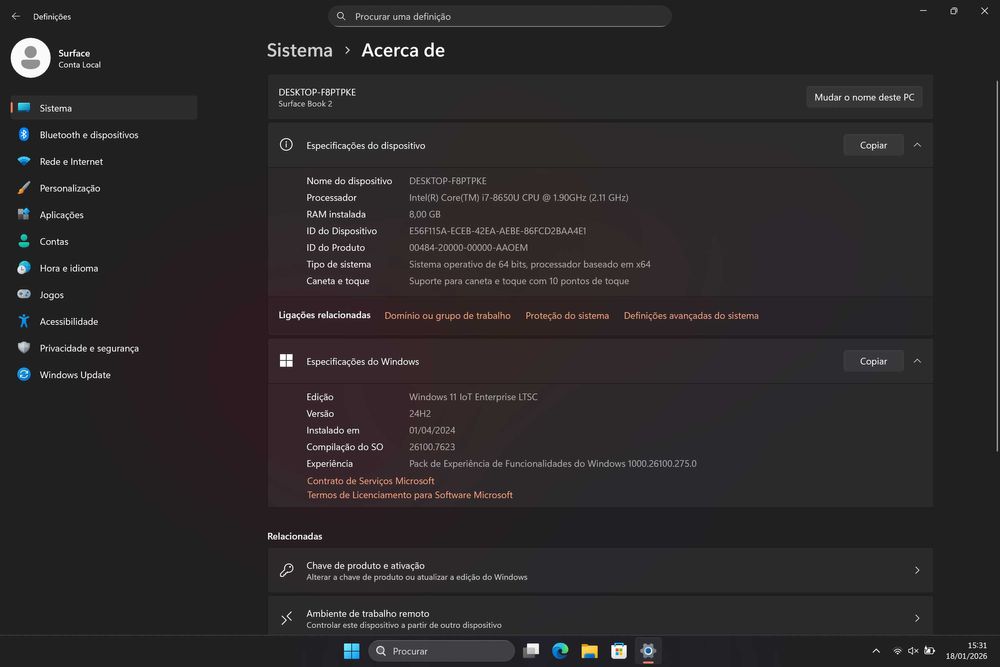Select Bluetooth e dispositivos category
The height and width of the screenshot is (667, 1000).
[x=104, y=135]
